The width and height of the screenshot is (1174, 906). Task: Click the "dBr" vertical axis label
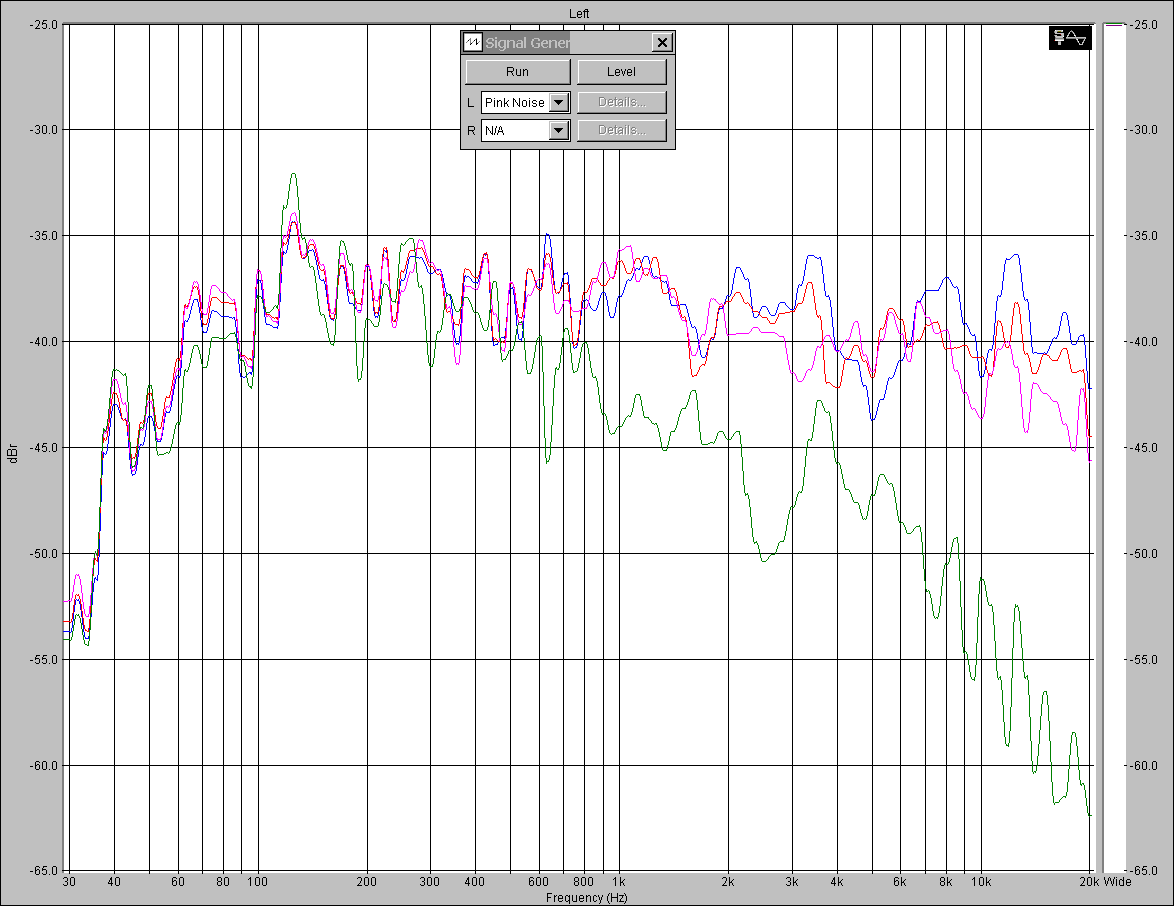pos(13,453)
